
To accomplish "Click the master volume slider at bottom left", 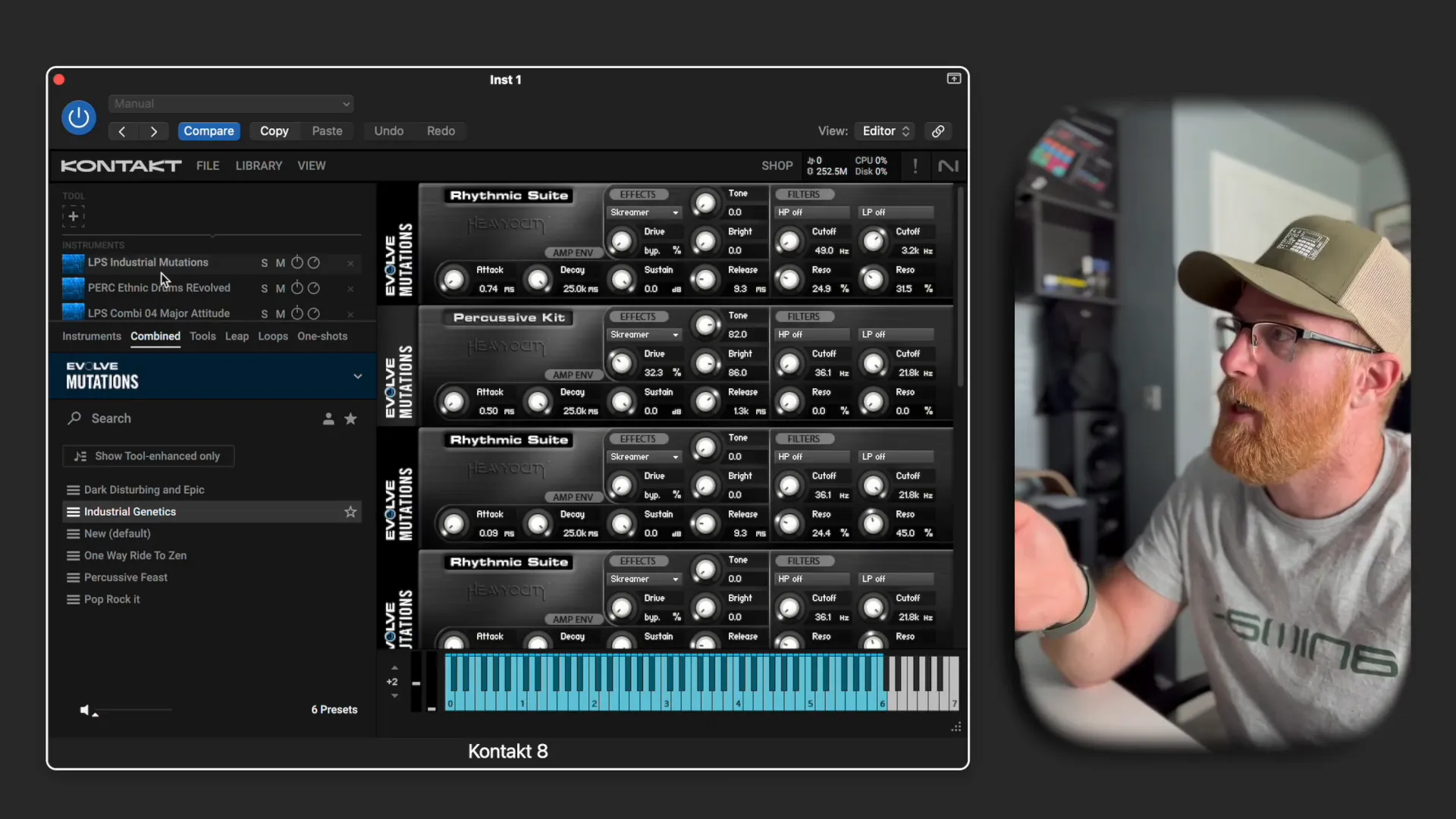I will click(x=133, y=711).
